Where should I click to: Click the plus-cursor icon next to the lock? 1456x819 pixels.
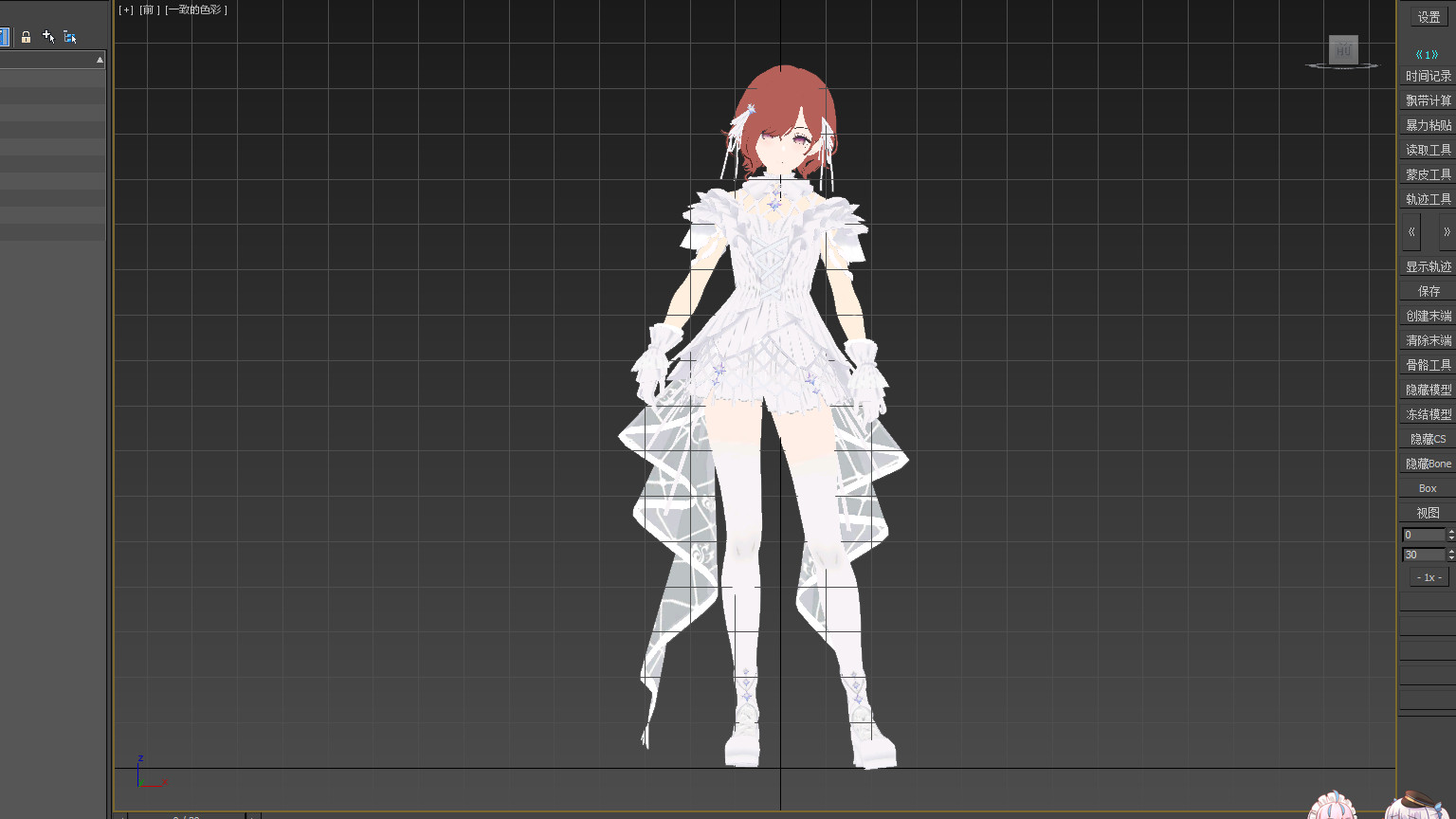pos(48,37)
